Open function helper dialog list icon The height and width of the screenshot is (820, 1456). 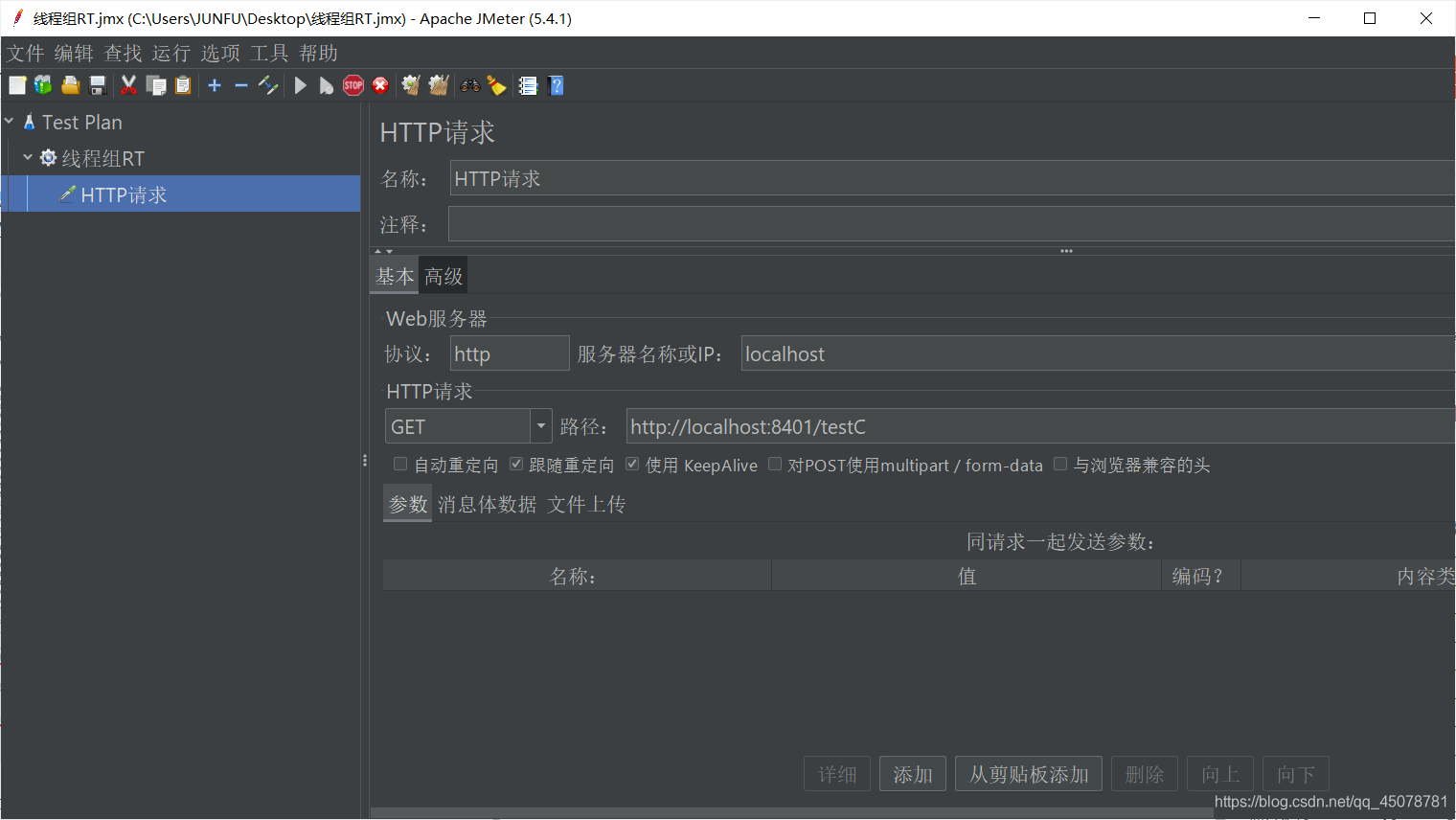[x=528, y=85]
